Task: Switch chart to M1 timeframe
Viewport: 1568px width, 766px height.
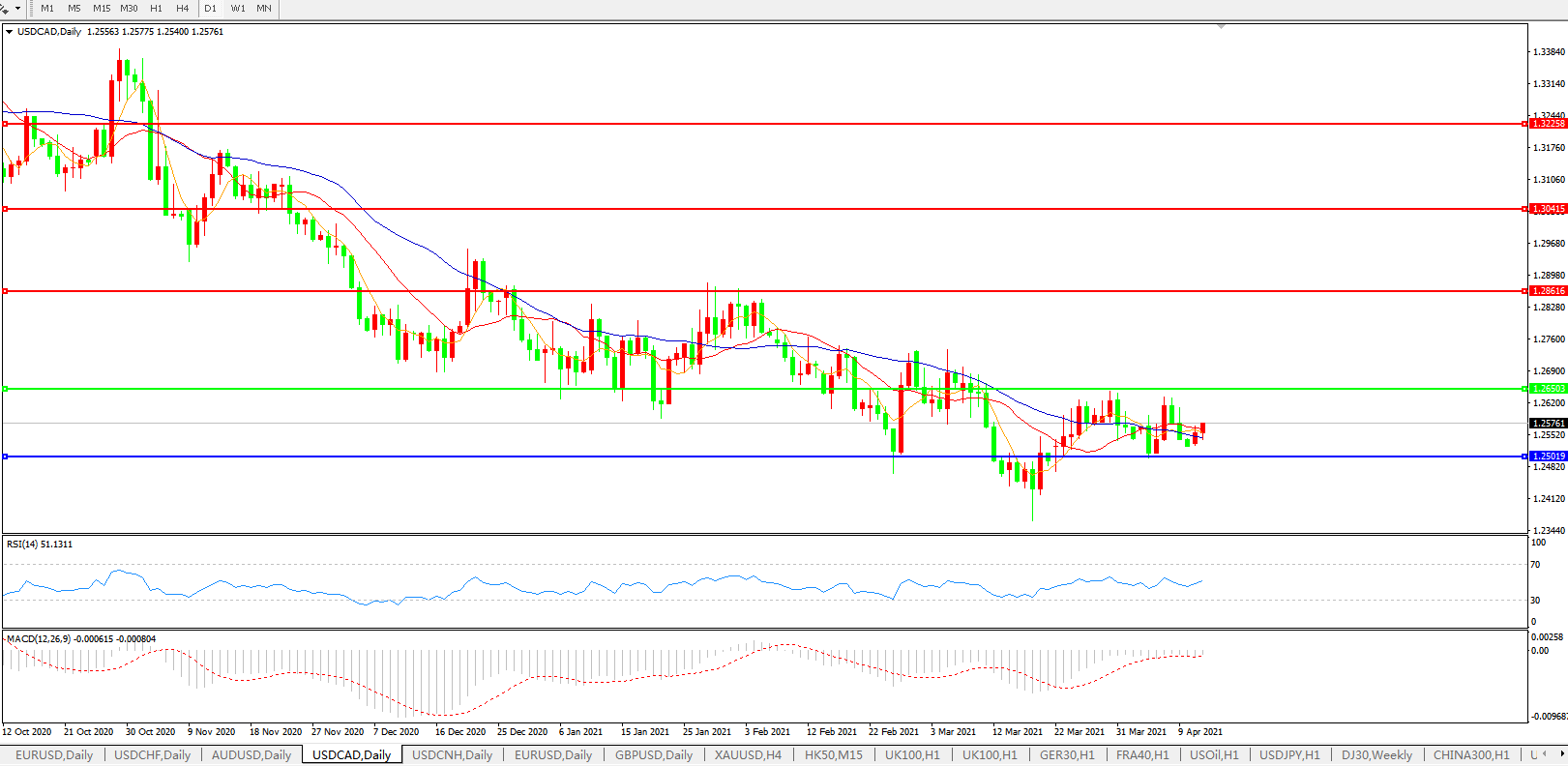Action: click(x=46, y=8)
